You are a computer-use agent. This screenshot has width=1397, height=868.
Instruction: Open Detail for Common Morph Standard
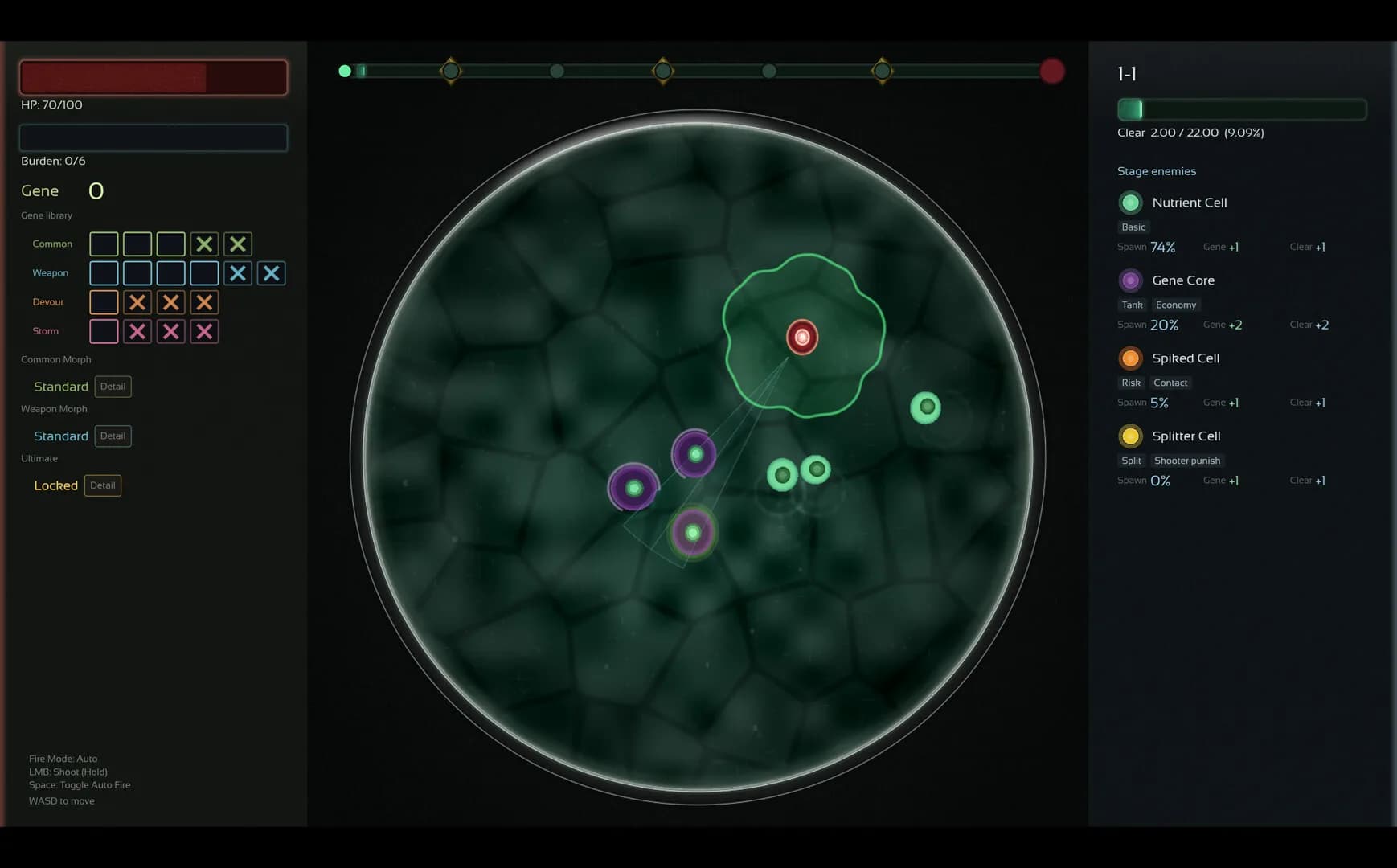[113, 387]
